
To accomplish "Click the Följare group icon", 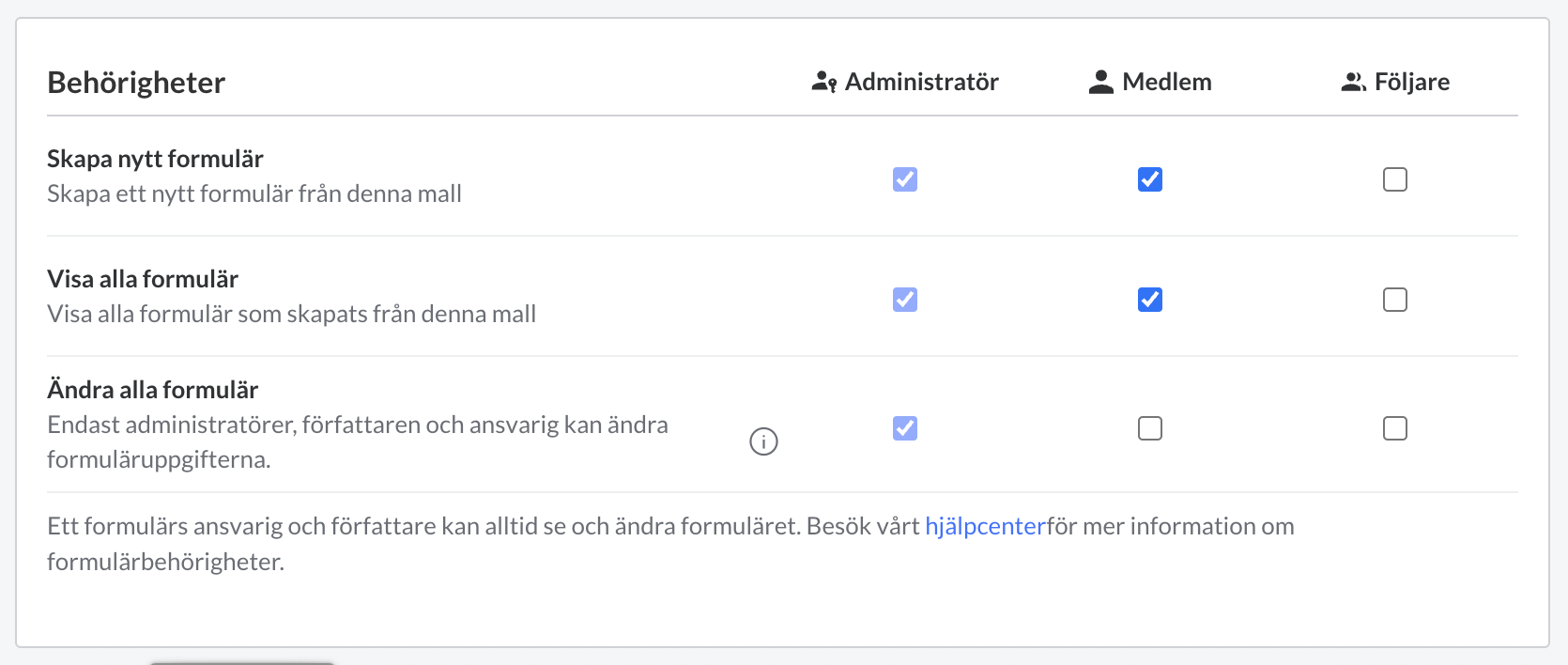I will (1353, 81).
